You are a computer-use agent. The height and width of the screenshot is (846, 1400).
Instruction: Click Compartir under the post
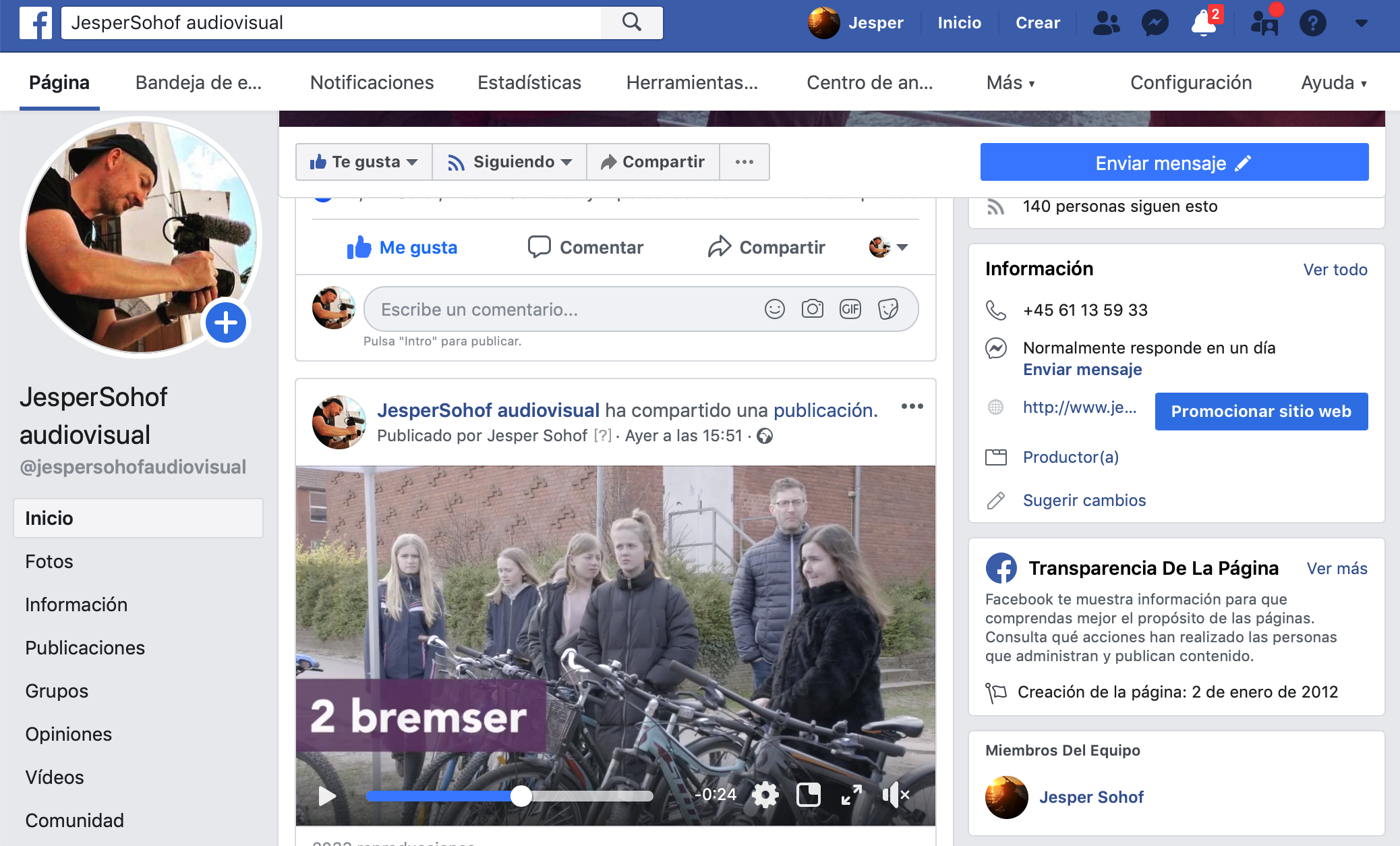click(x=767, y=248)
